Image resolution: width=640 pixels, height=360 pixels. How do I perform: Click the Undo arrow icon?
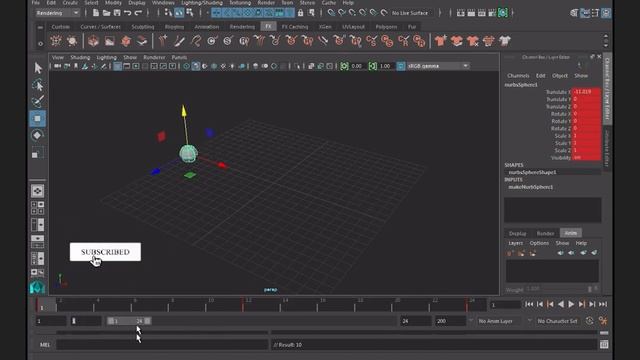(x=128, y=13)
